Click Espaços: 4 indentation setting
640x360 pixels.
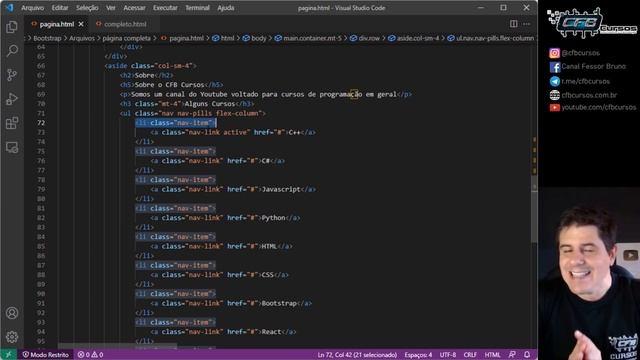point(418,355)
